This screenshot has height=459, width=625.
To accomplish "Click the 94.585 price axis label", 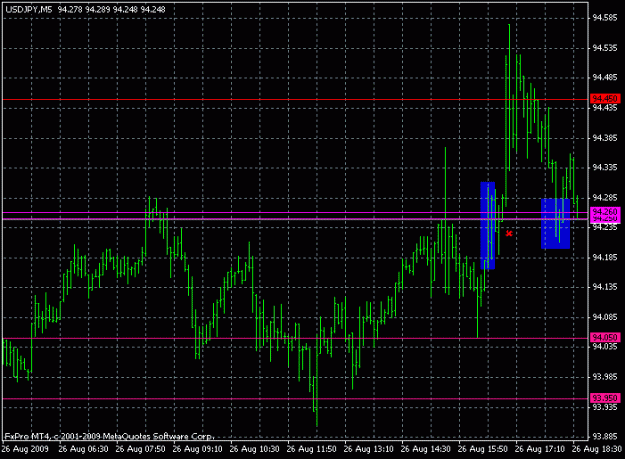I will [x=605, y=18].
